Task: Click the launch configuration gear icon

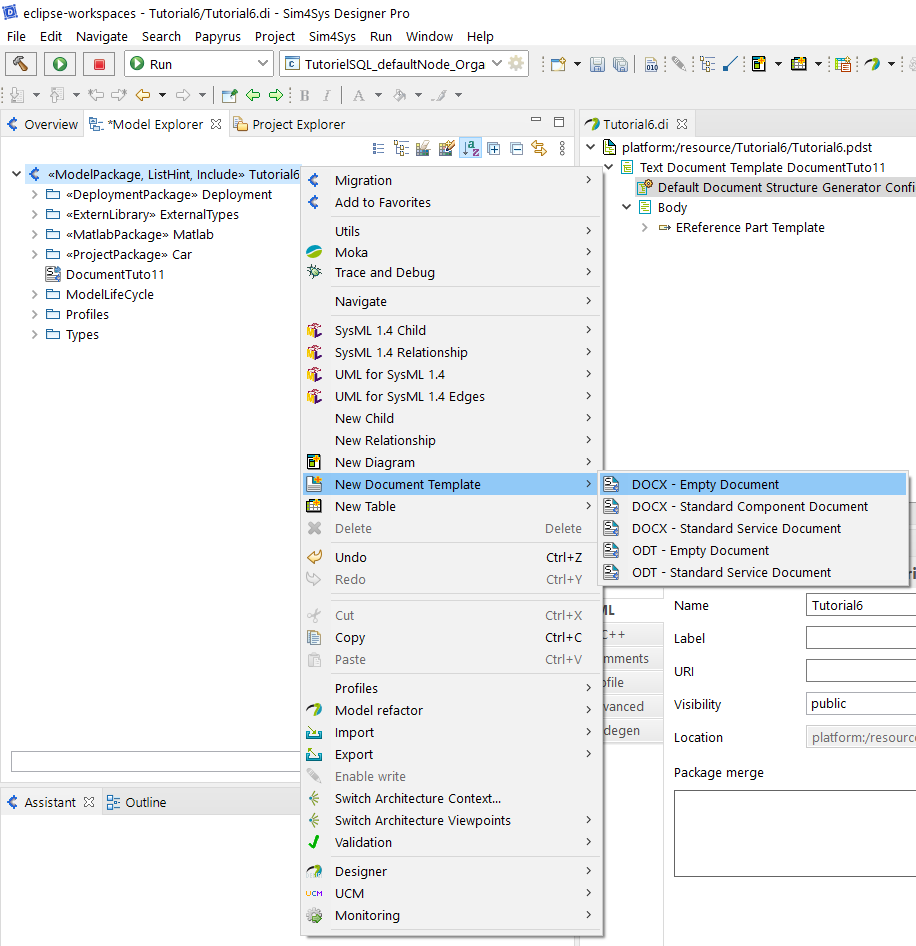Action: 516,63
